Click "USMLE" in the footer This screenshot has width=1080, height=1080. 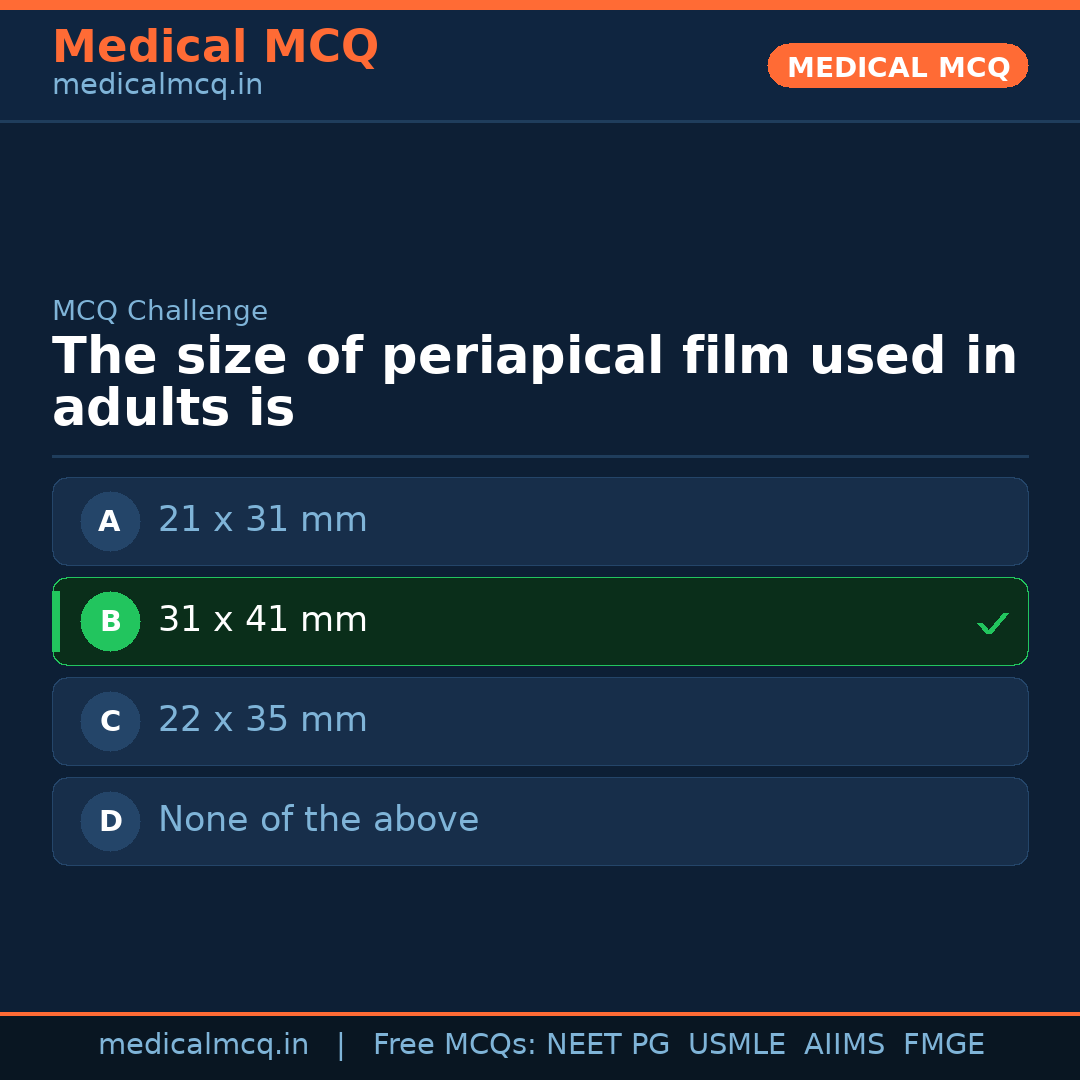[x=736, y=1045]
